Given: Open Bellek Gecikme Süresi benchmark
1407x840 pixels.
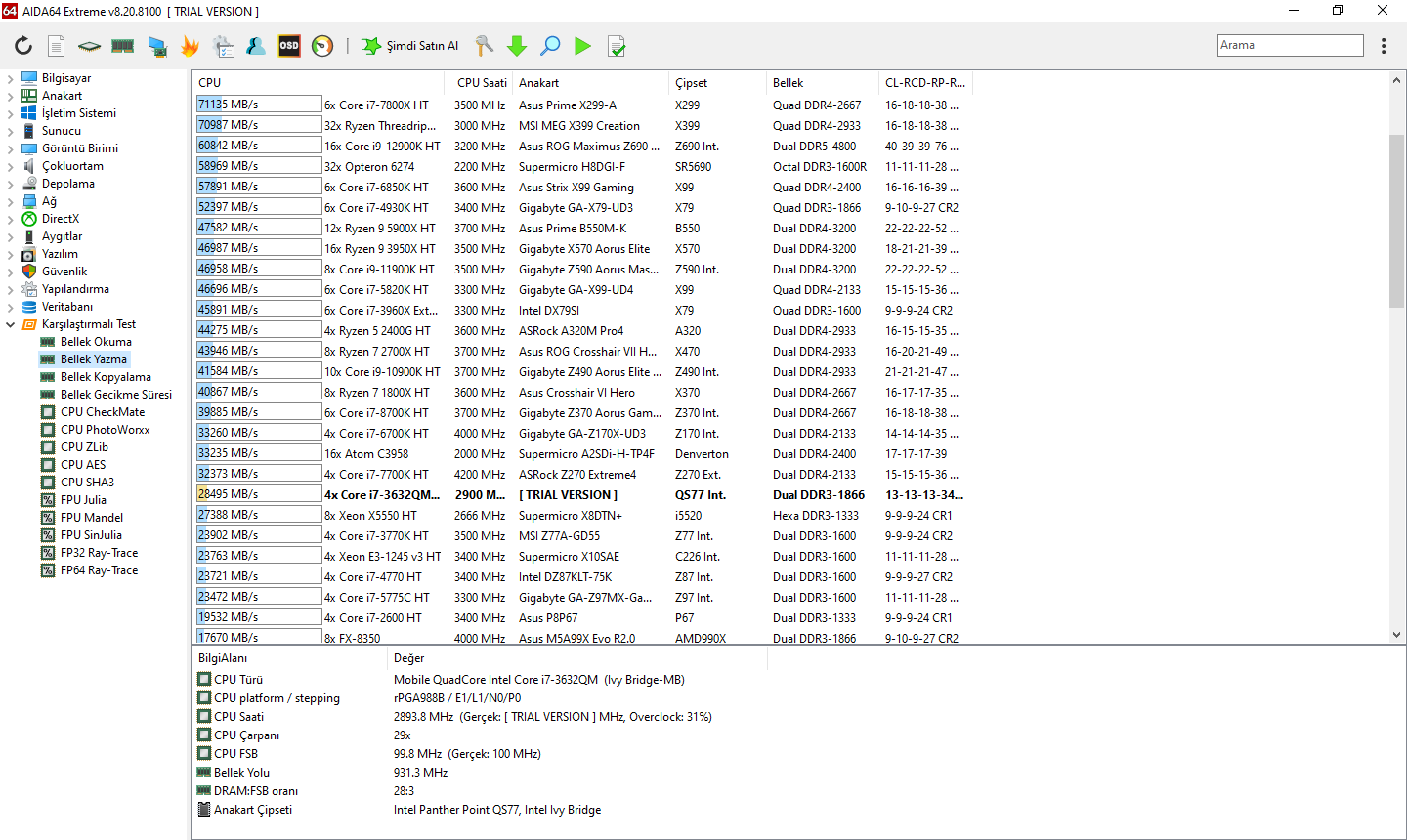Looking at the screenshot, I should tap(116, 395).
